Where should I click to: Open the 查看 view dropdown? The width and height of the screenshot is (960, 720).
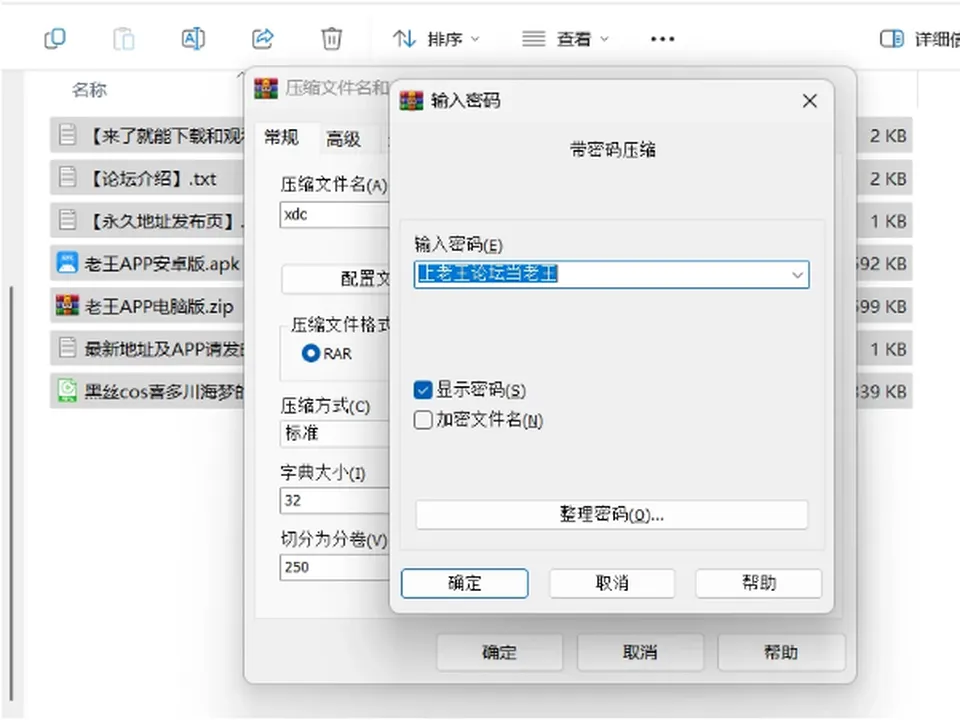point(565,39)
